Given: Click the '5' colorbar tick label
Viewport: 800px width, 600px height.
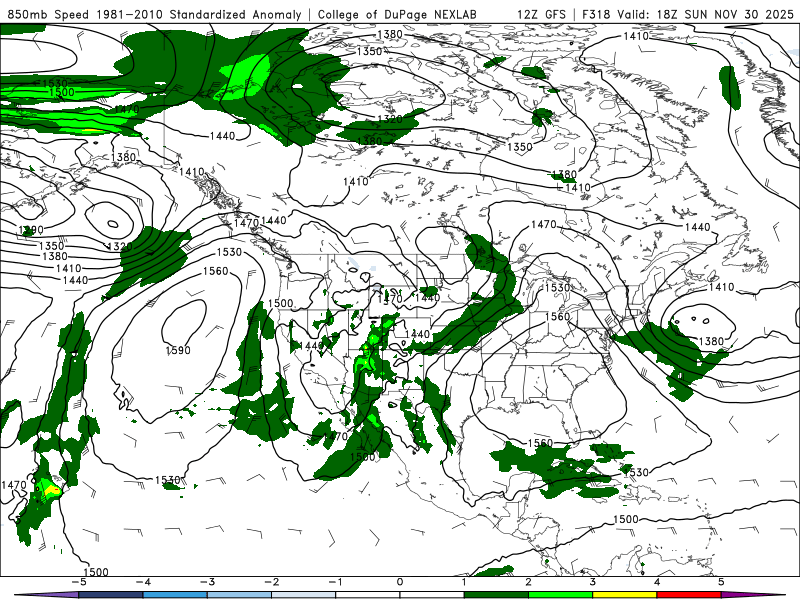Looking at the screenshot, I should point(721,582).
